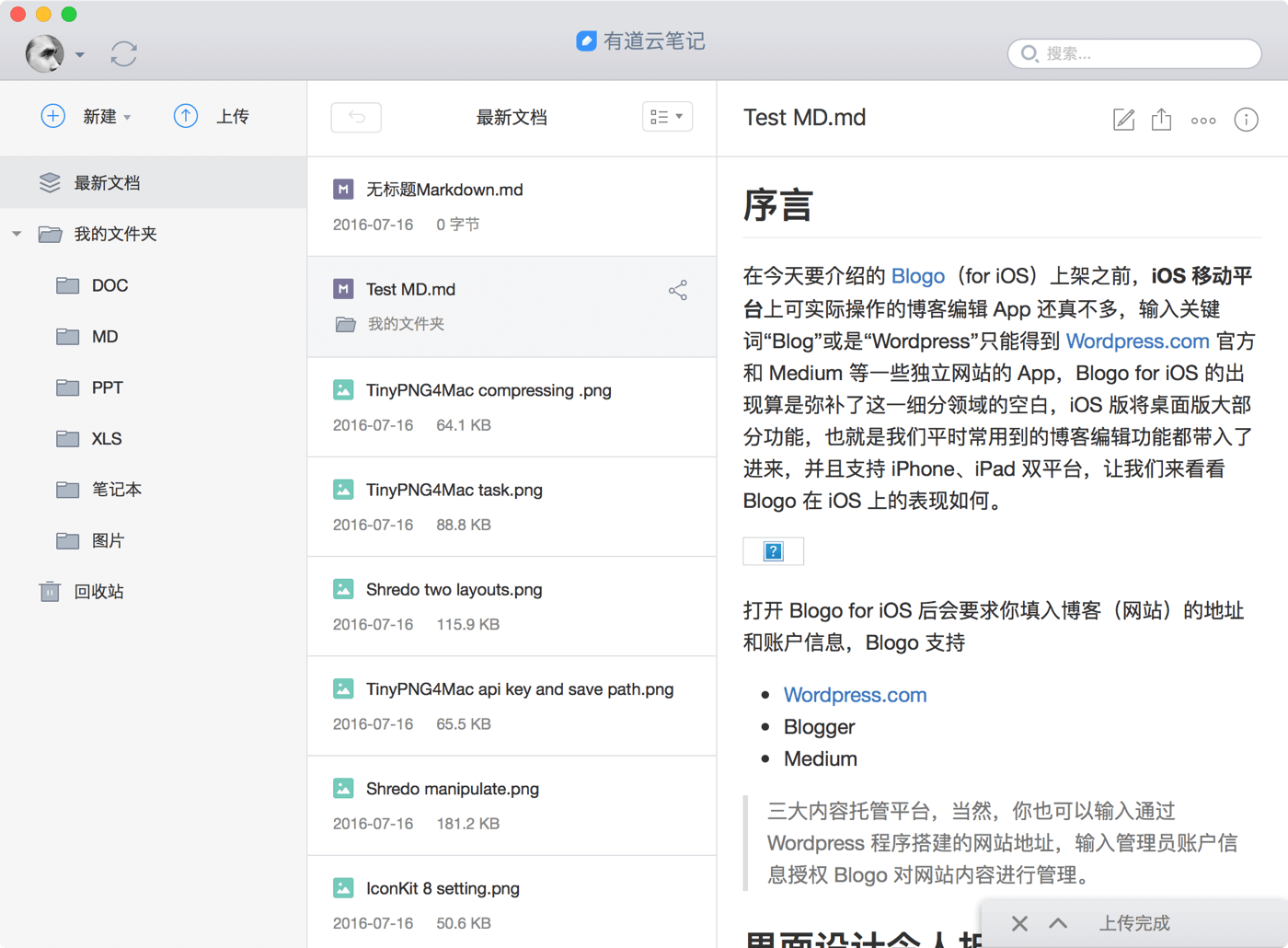
Task: Click the 上传完成 status text
Action: pyautogui.click(x=1134, y=923)
